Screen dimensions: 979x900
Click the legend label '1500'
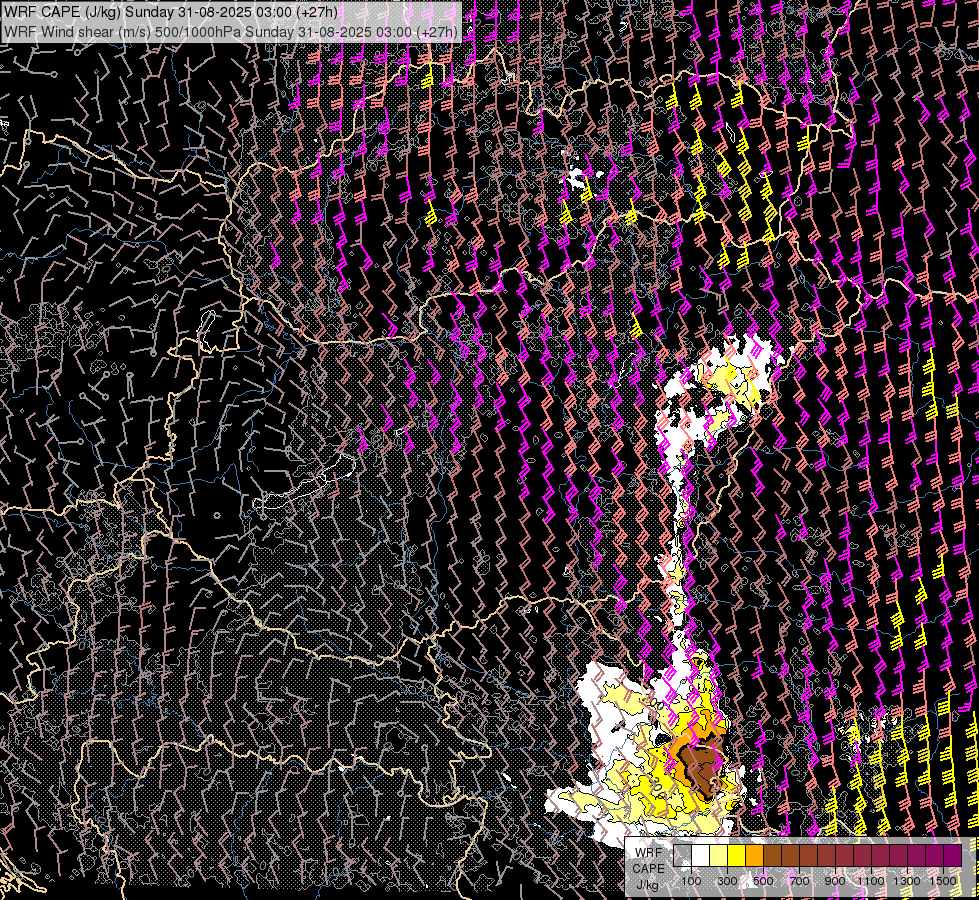943,881
